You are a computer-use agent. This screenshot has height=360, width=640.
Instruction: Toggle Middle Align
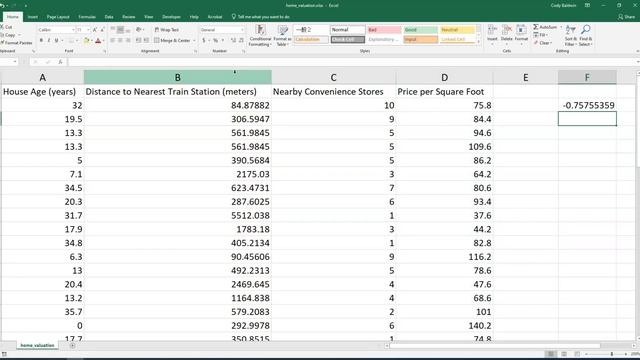click(x=120, y=30)
